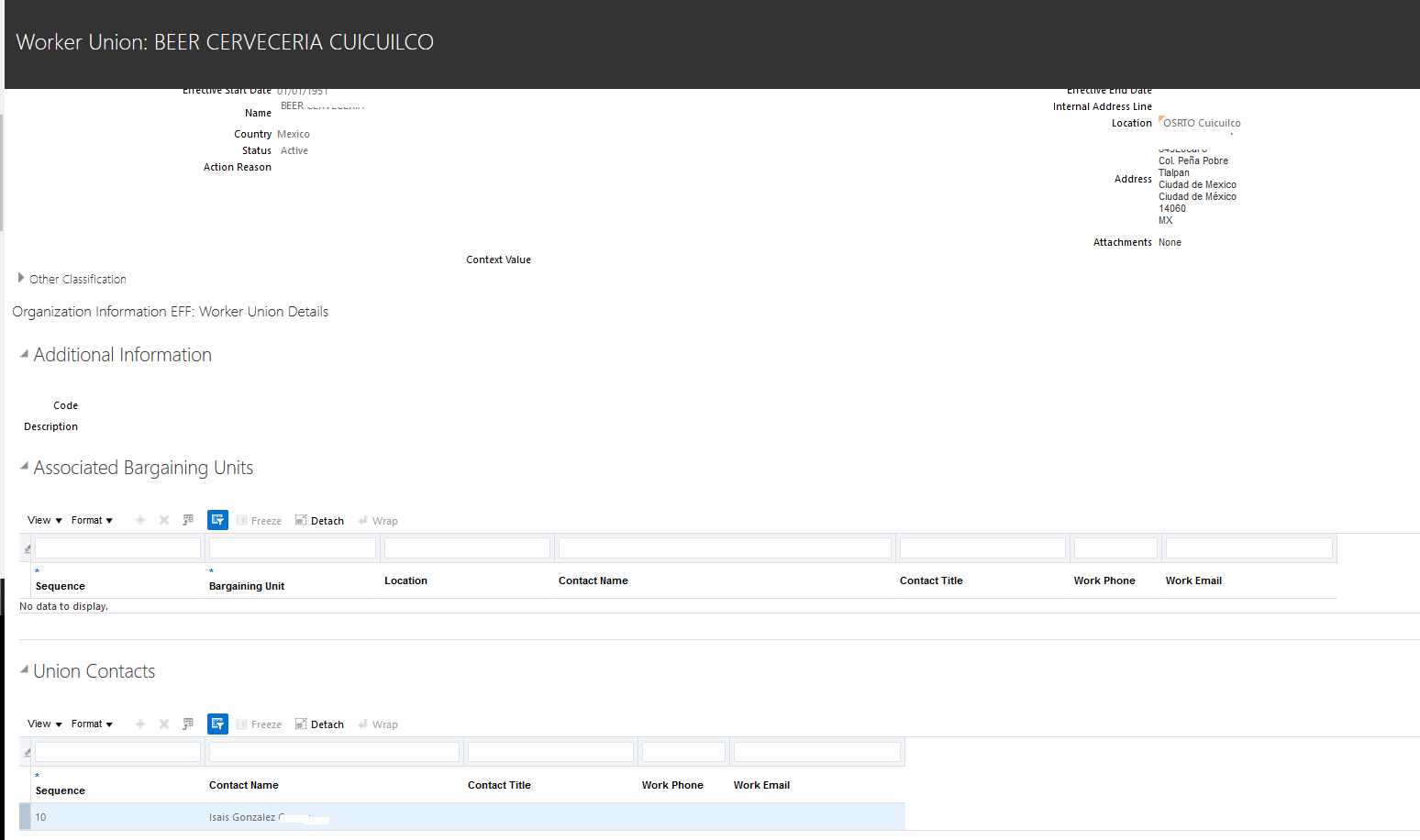Screen dimensions: 1420x840
Task: Click the delete row icon in Union Contacts toolbar
Action: [164, 724]
